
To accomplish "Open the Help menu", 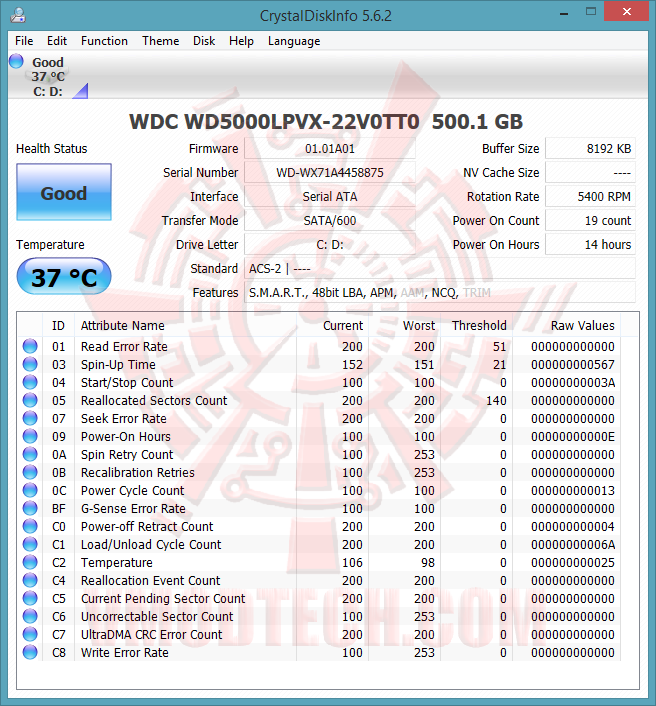I will (241, 41).
